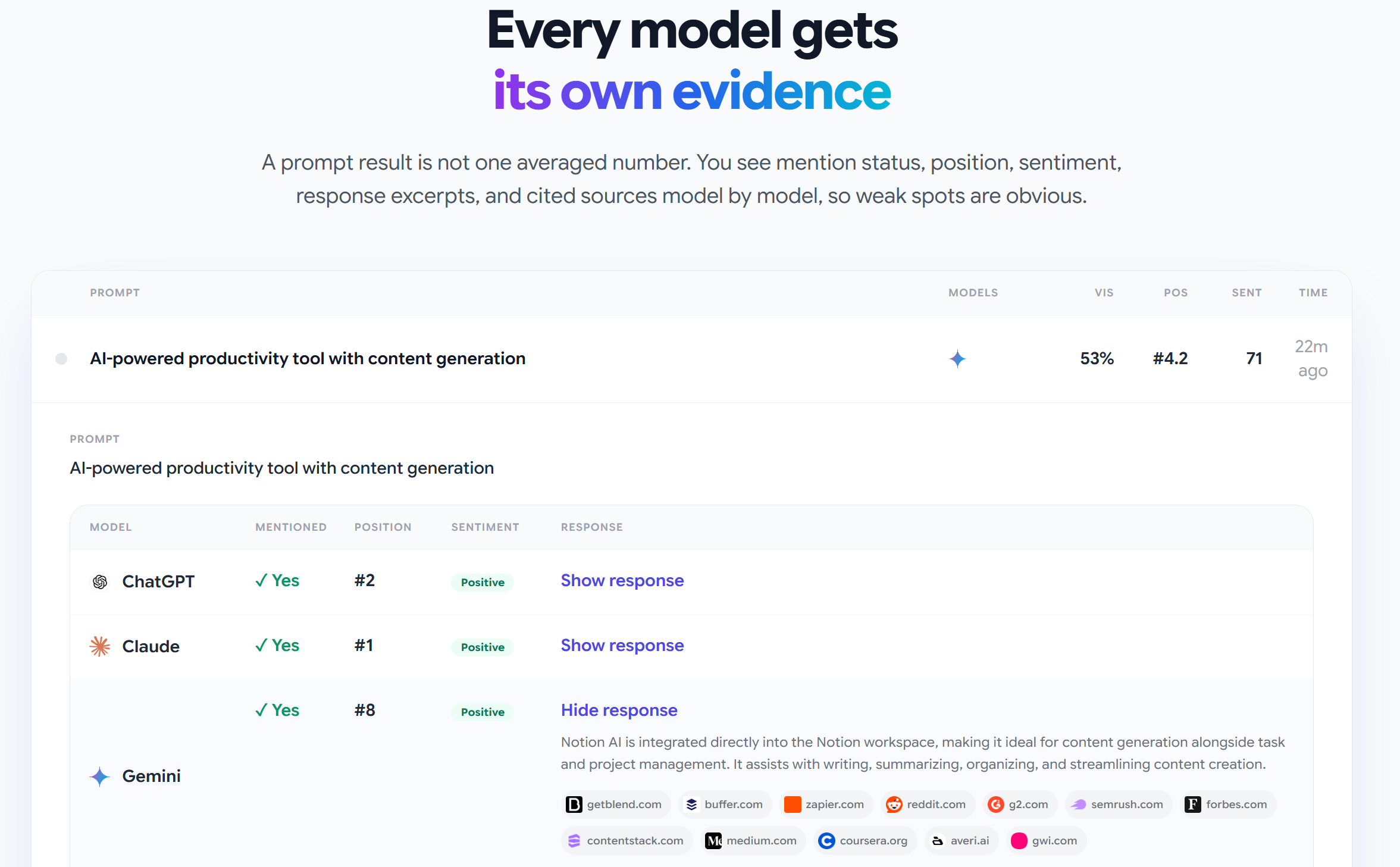1400x867 pixels.
Task: Click the g2.com cited source
Action: (1019, 804)
